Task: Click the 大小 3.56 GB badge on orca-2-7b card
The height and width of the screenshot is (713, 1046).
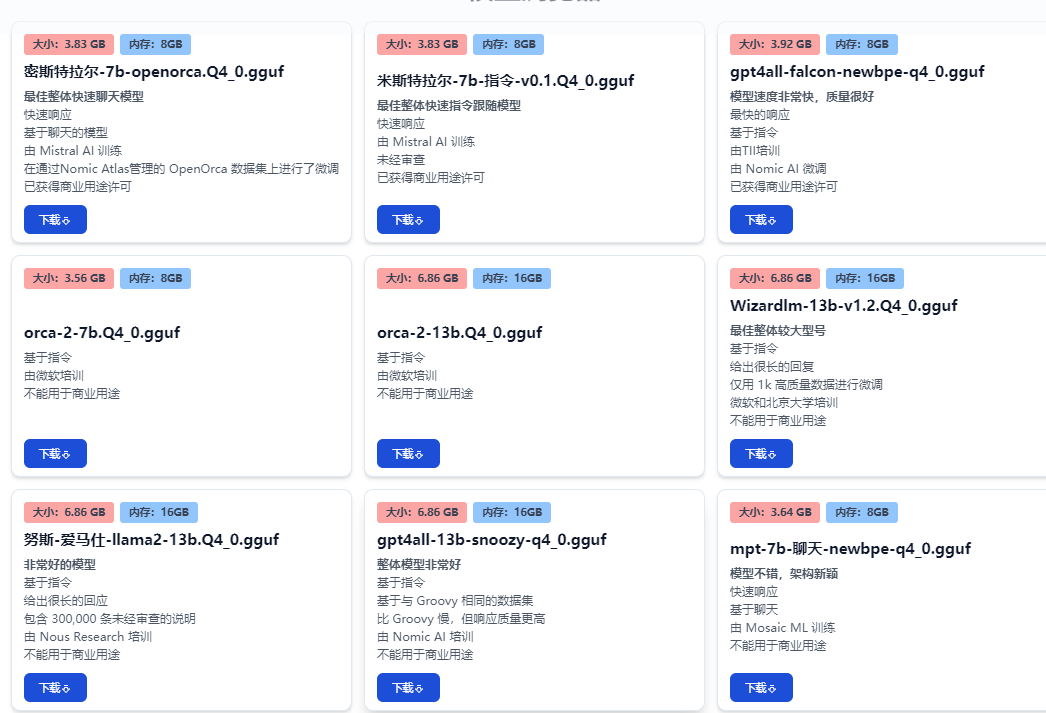Action: click(x=69, y=278)
